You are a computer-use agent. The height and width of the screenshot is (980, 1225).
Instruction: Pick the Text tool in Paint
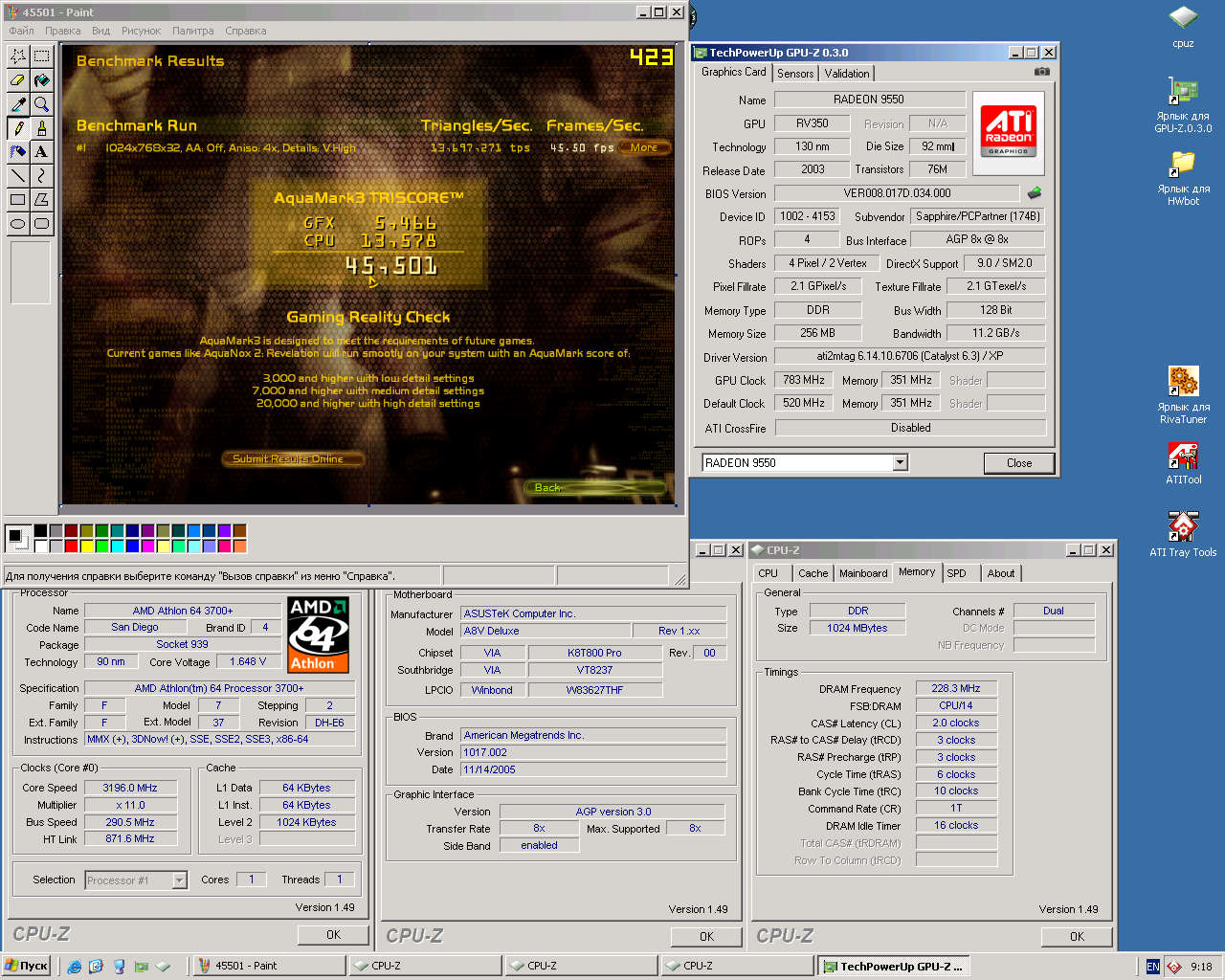coord(41,152)
